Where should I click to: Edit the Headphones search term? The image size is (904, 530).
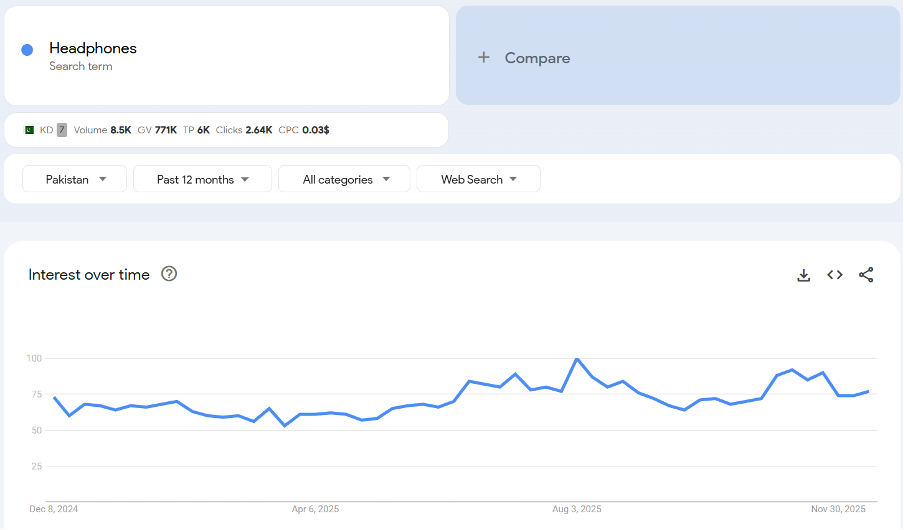93,48
